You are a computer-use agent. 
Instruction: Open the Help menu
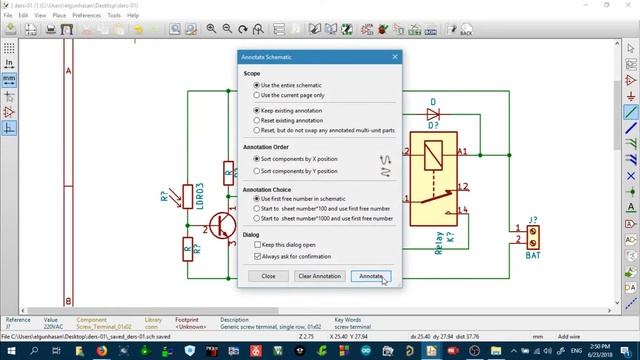[x=133, y=16]
